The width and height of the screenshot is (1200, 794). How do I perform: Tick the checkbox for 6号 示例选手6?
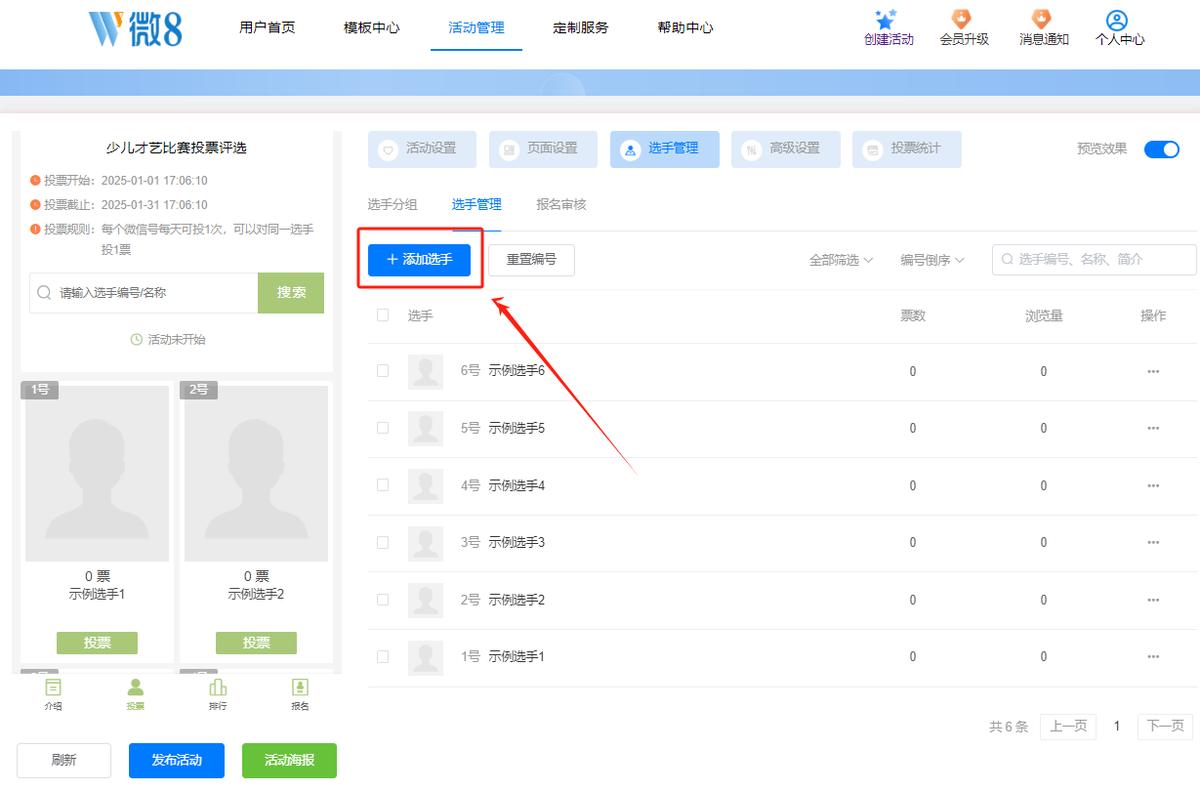click(x=383, y=371)
